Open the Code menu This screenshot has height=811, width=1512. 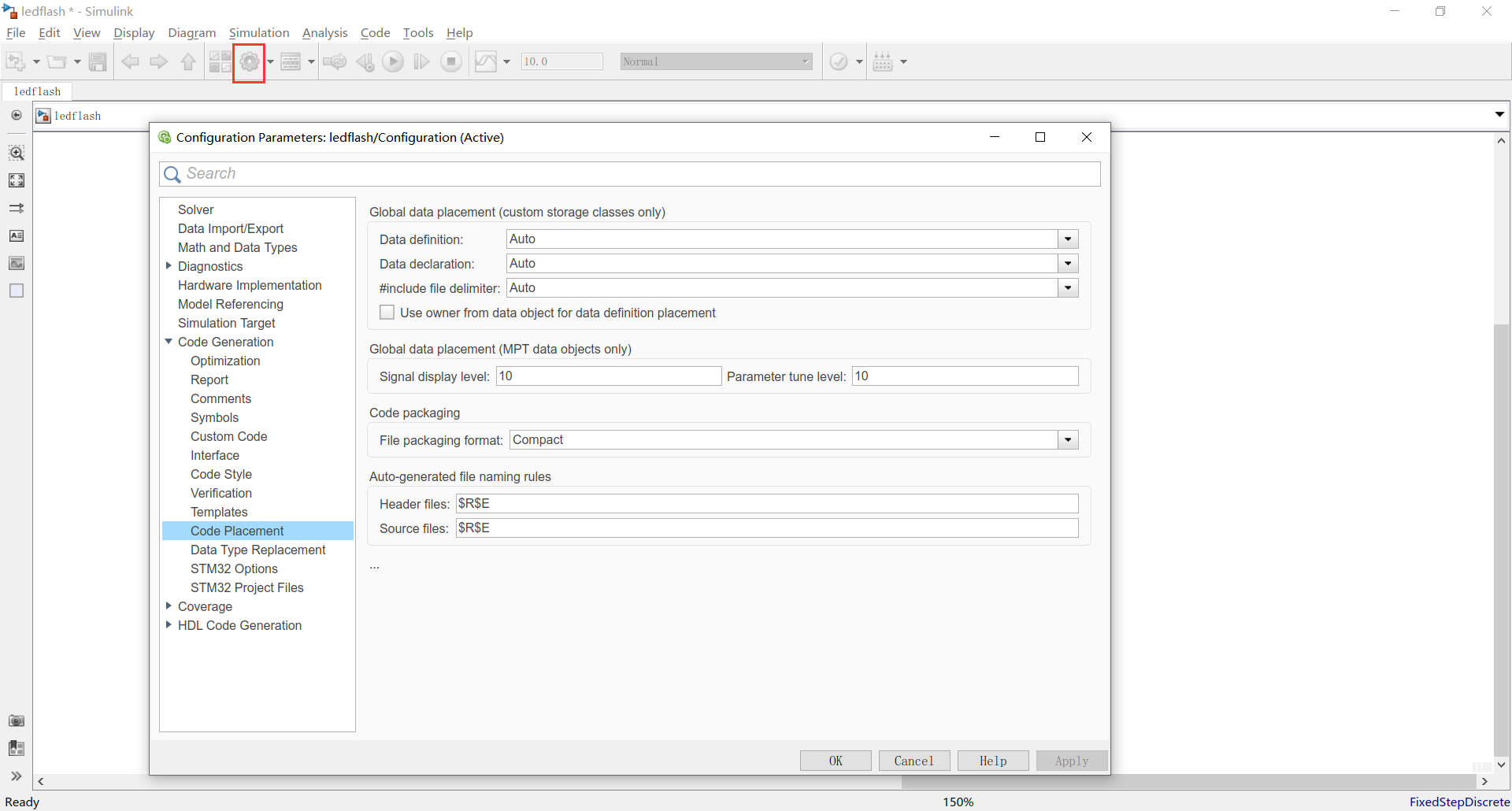point(376,33)
